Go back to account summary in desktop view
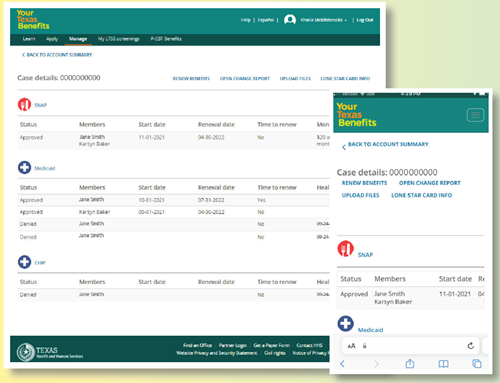500x383 pixels. [57, 55]
